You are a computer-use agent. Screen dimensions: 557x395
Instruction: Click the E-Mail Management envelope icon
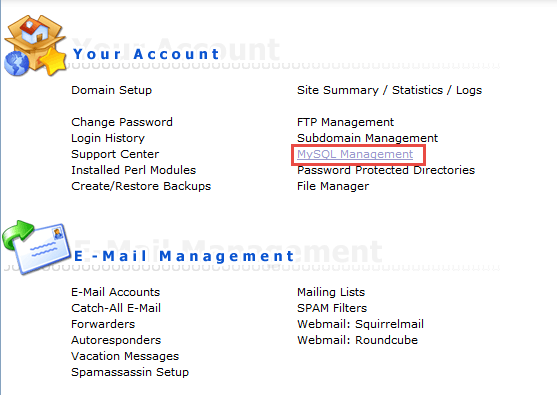point(36,248)
